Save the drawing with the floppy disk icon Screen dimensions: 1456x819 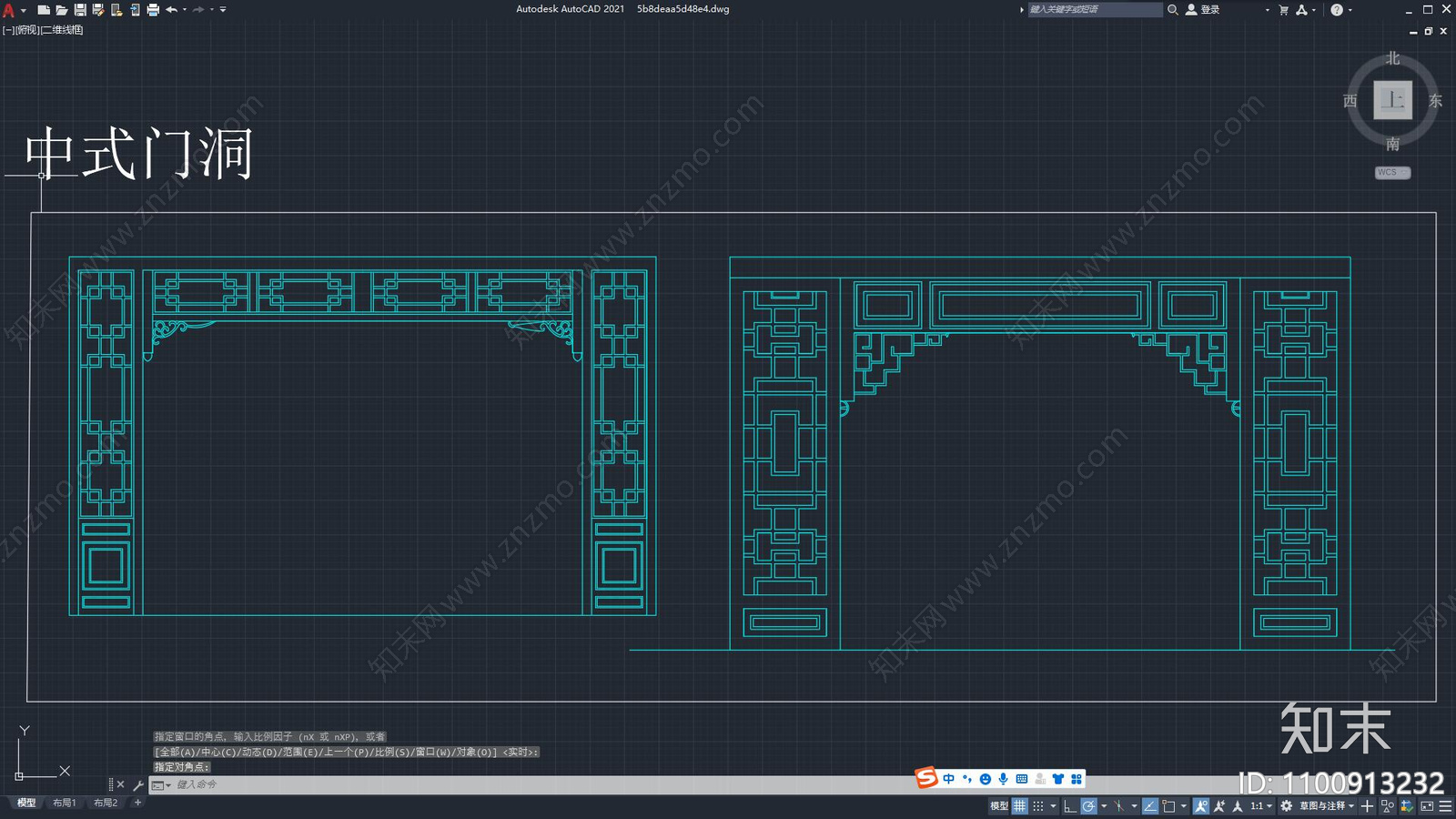click(x=80, y=10)
